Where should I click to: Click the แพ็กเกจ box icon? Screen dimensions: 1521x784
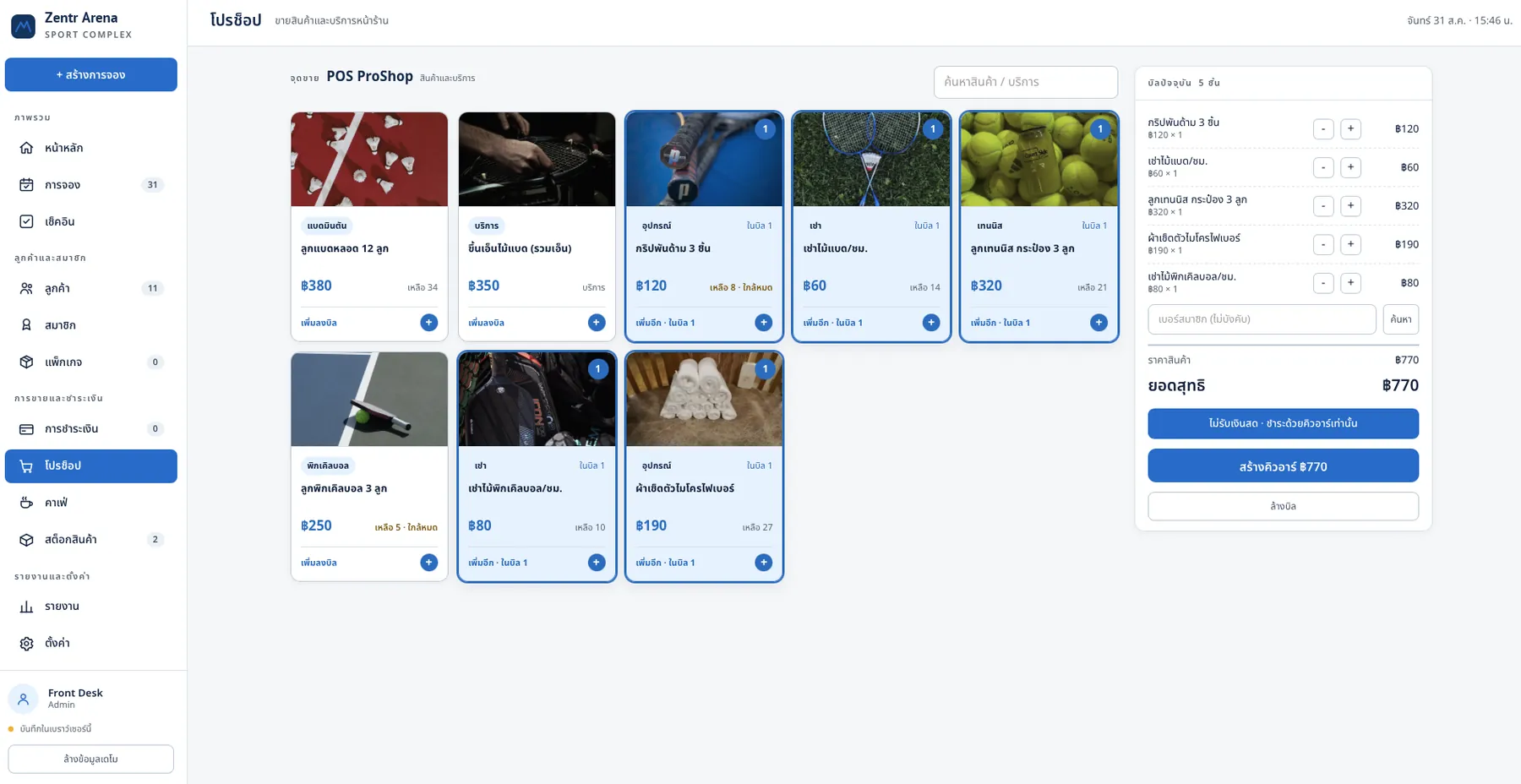tap(26, 362)
